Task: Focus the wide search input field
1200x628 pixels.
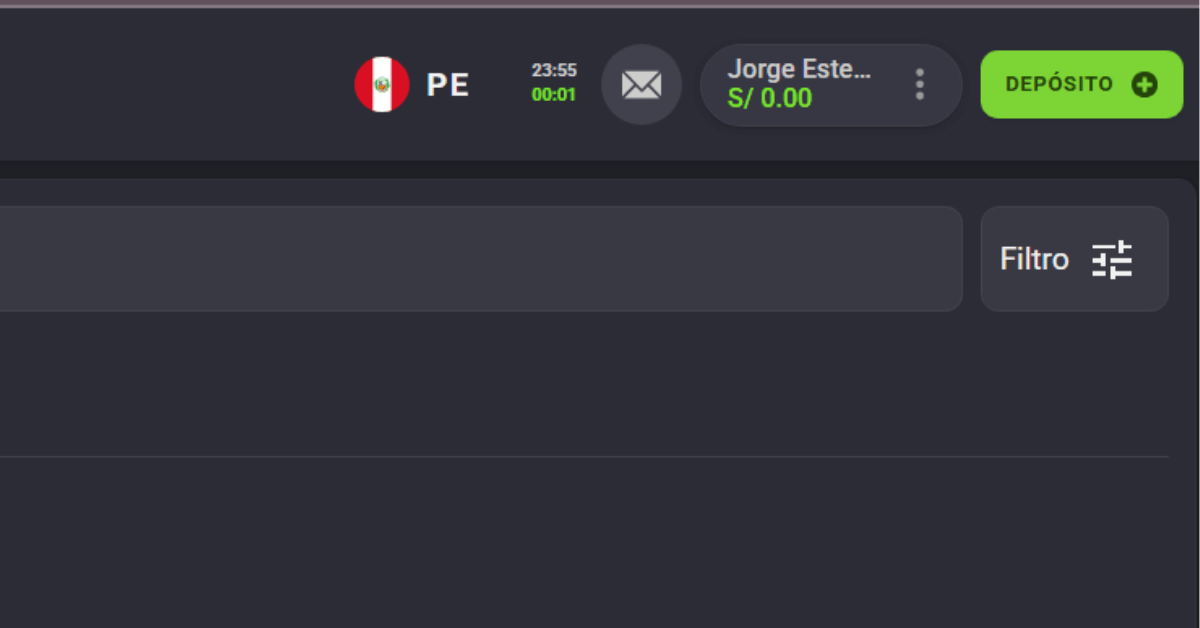Action: [480, 259]
